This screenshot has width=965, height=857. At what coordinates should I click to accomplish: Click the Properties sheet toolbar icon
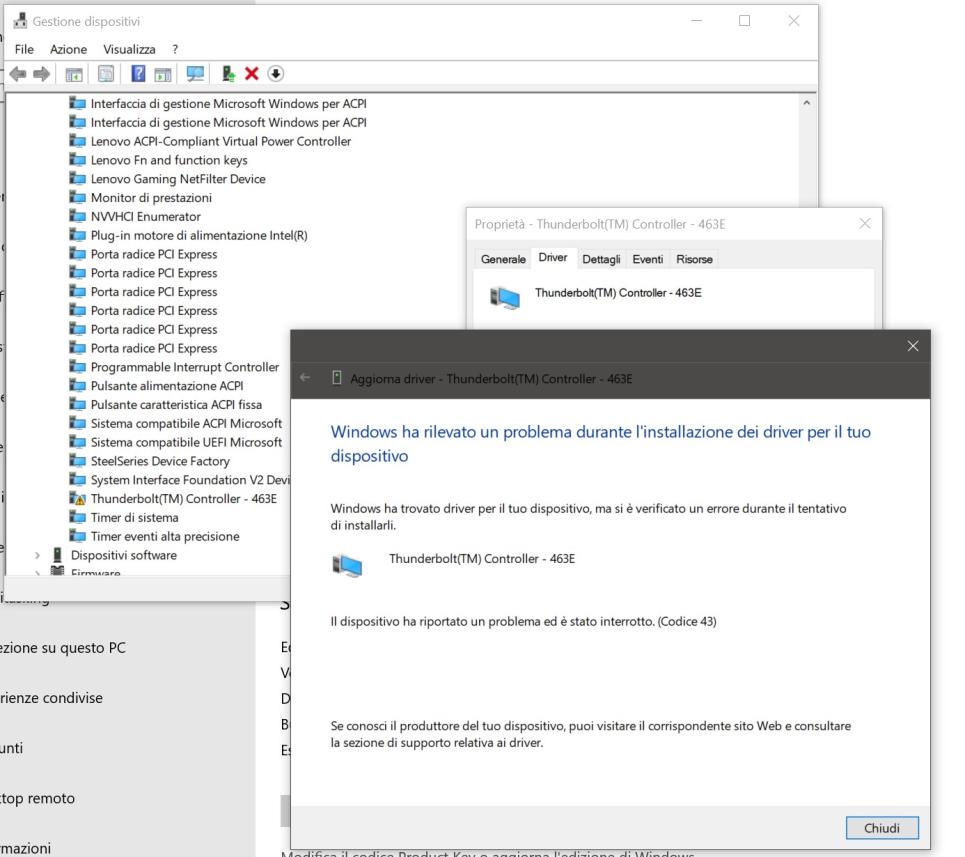coord(104,74)
